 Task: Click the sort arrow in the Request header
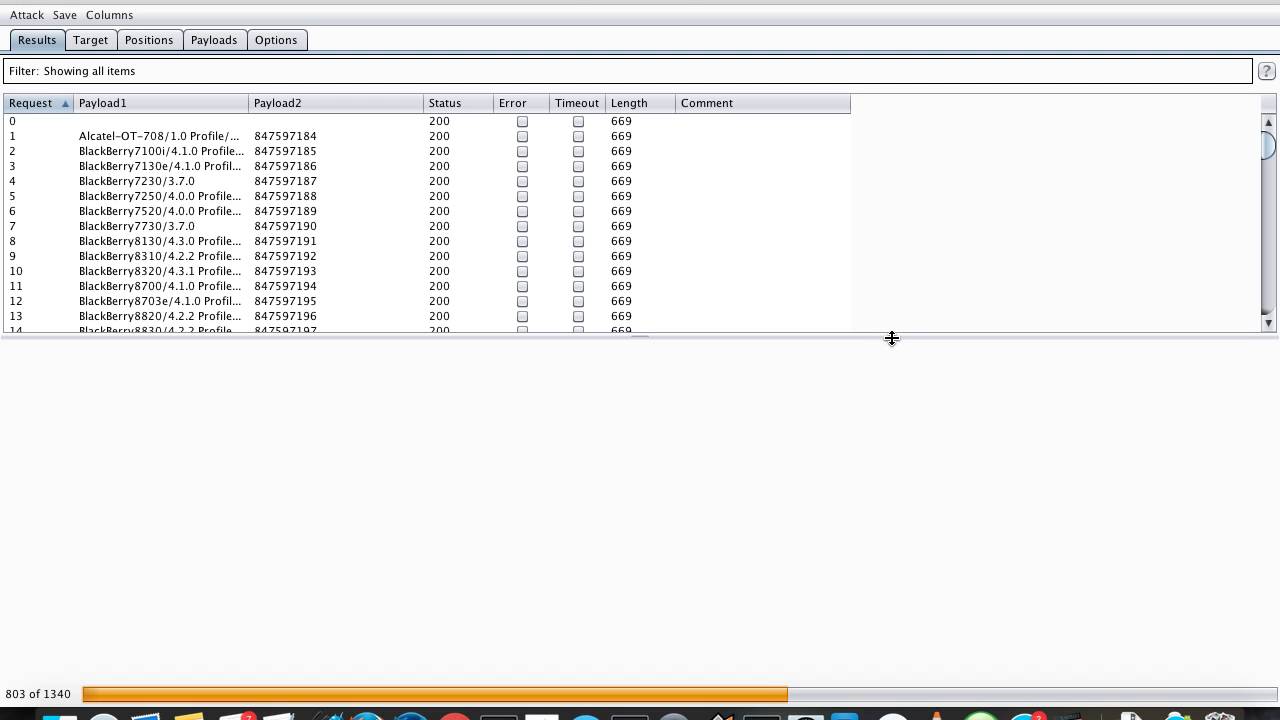[x=65, y=104]
